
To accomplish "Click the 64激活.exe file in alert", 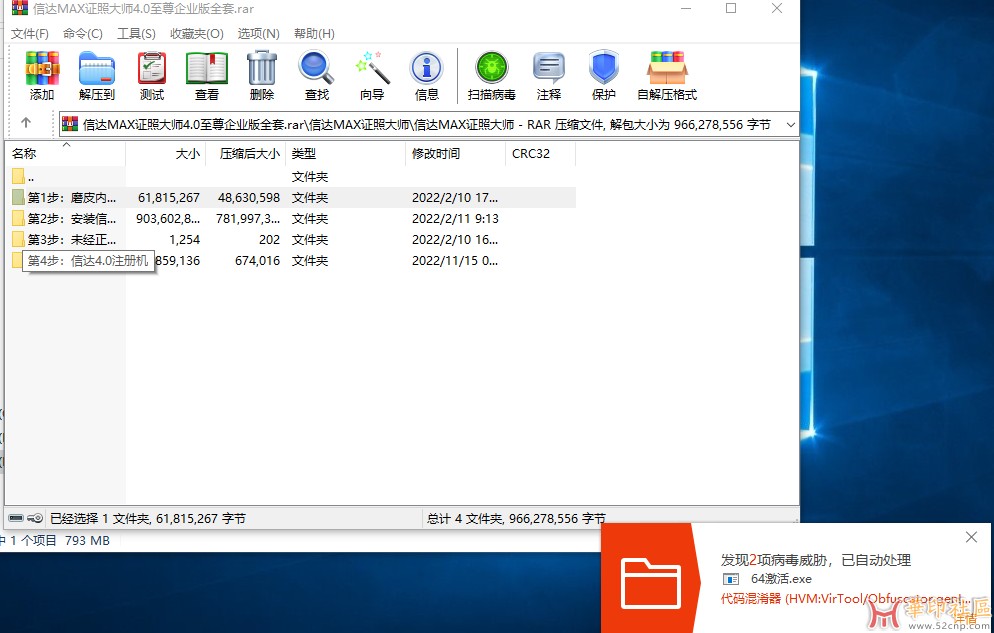I will [x=781, y=579].
